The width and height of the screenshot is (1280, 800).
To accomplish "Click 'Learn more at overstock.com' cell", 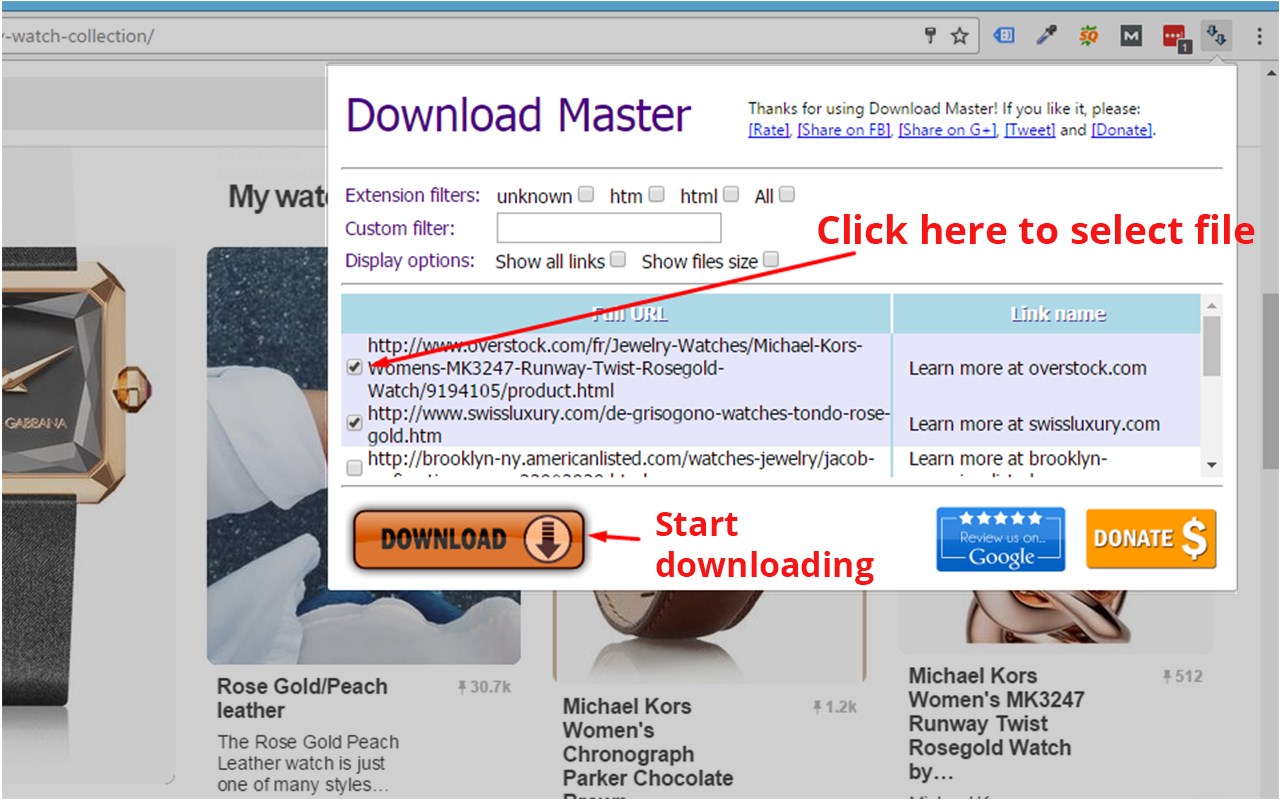I will pyautogui.click(x=1028, y=368).
